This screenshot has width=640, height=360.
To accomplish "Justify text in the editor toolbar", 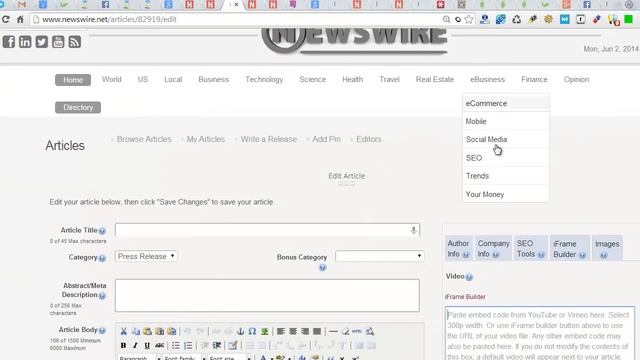I will (317, 331).
